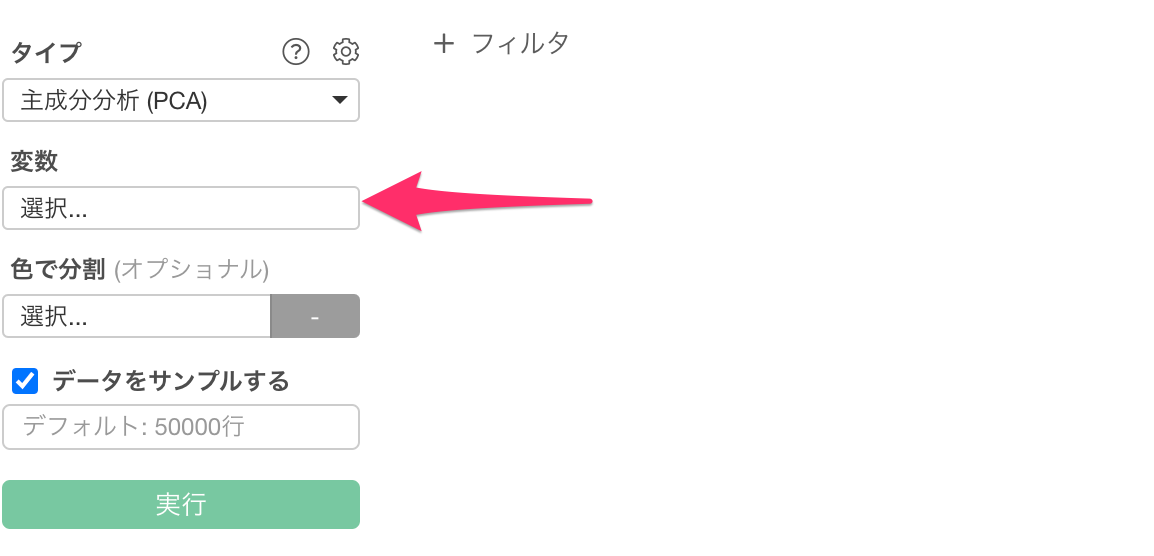Click the 色で分割 heading

click(57, 270)
